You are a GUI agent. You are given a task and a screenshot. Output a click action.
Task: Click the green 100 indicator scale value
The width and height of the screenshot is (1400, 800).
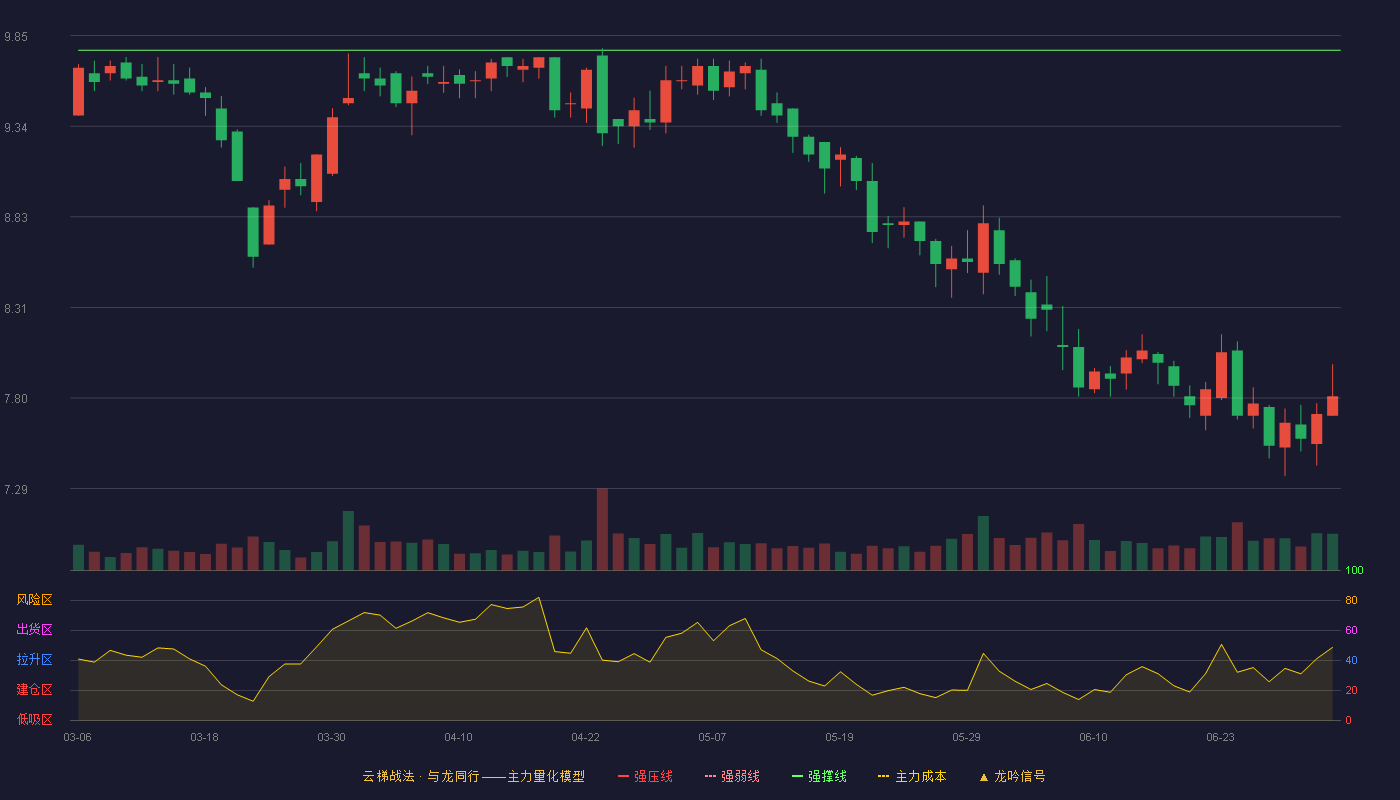1354,571
